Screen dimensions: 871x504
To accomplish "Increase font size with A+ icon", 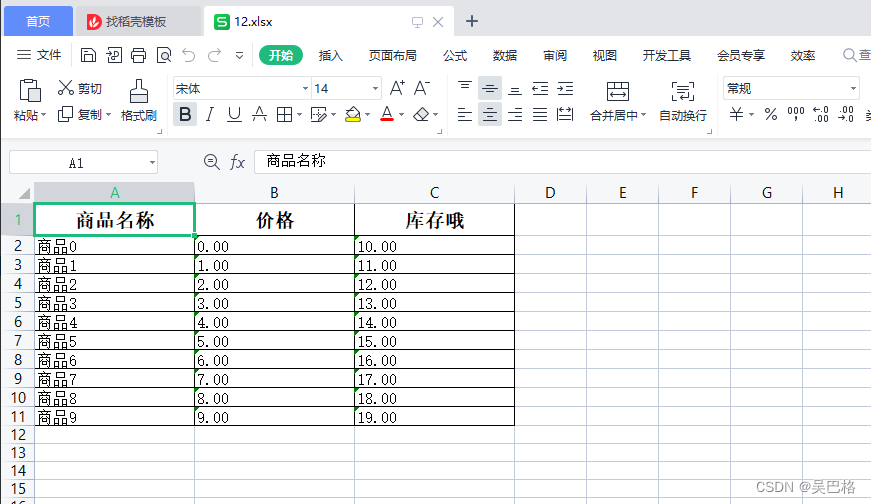I will tap(397, 88).
